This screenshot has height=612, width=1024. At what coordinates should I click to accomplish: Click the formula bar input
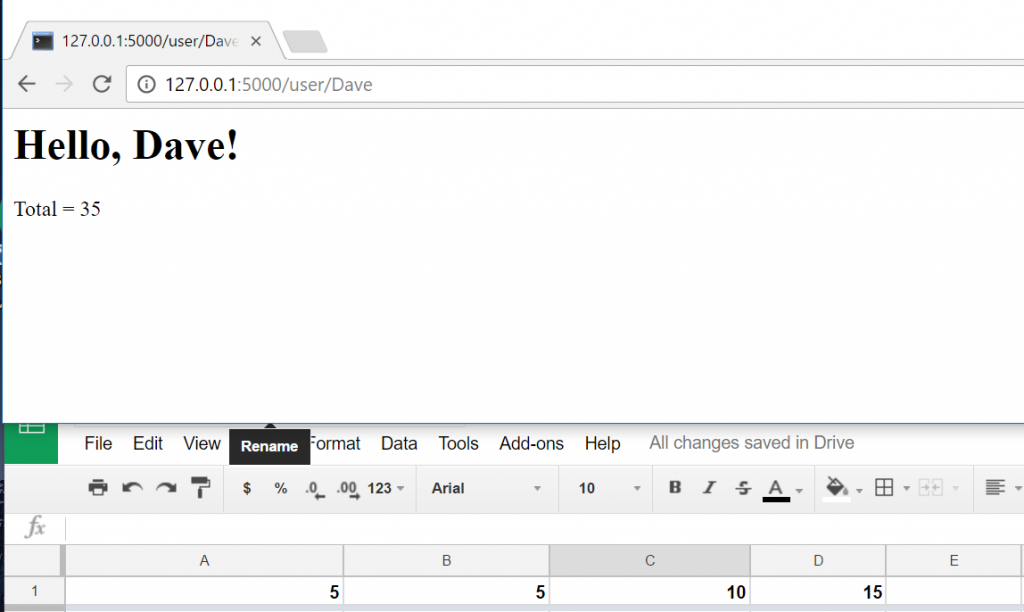[x=544, y=528]
